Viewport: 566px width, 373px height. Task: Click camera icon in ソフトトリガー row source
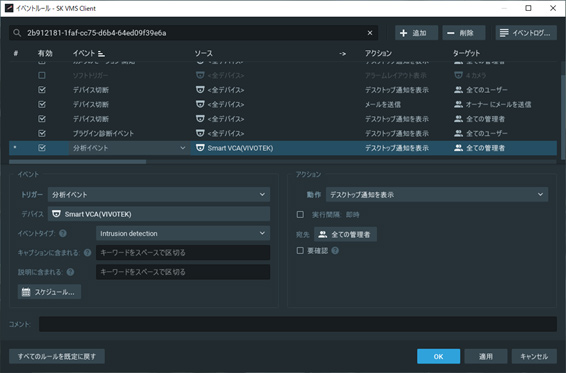tap(200, 75)
